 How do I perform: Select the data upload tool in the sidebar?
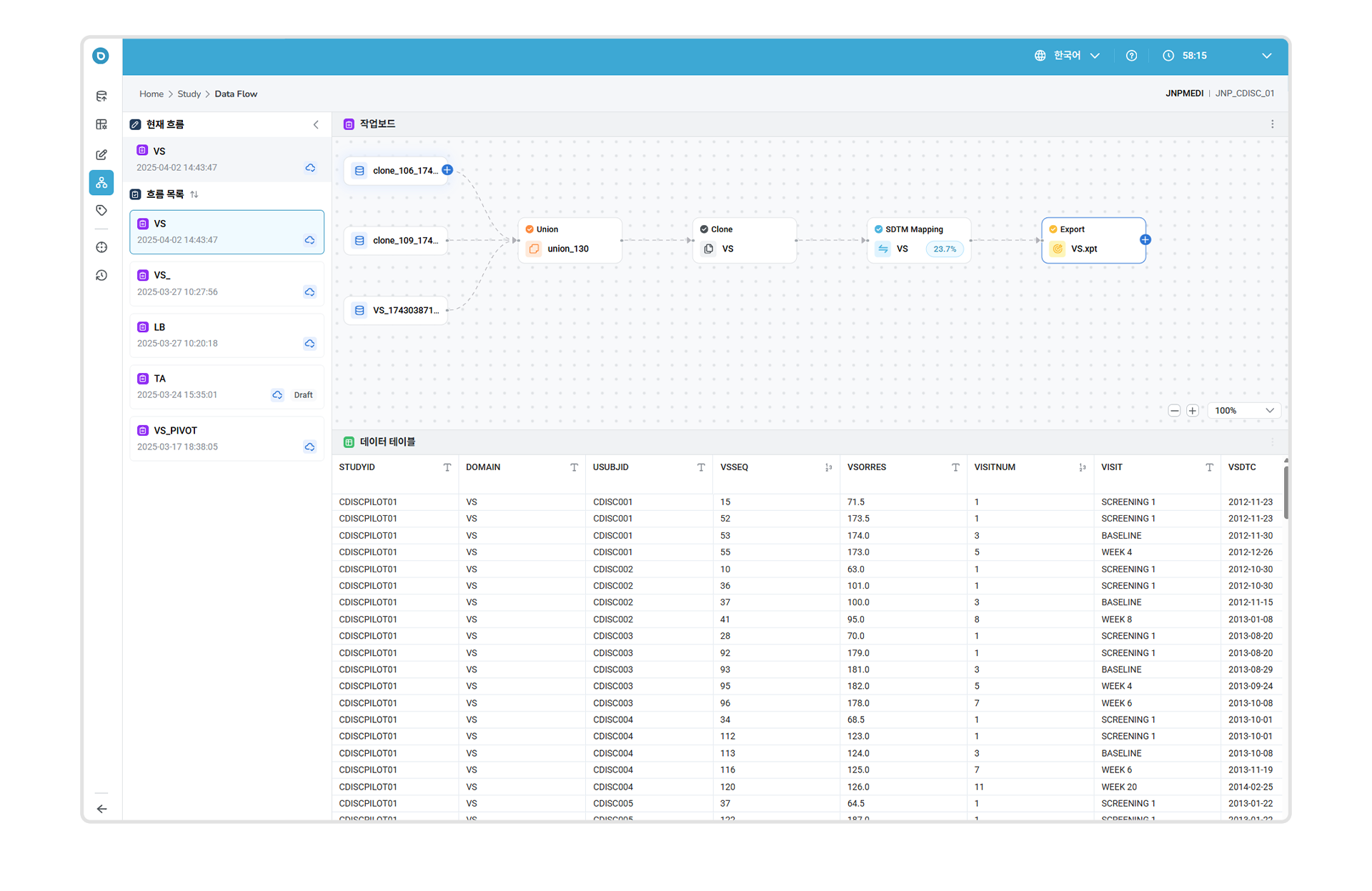pyautogui.click(x=101, y=95)
